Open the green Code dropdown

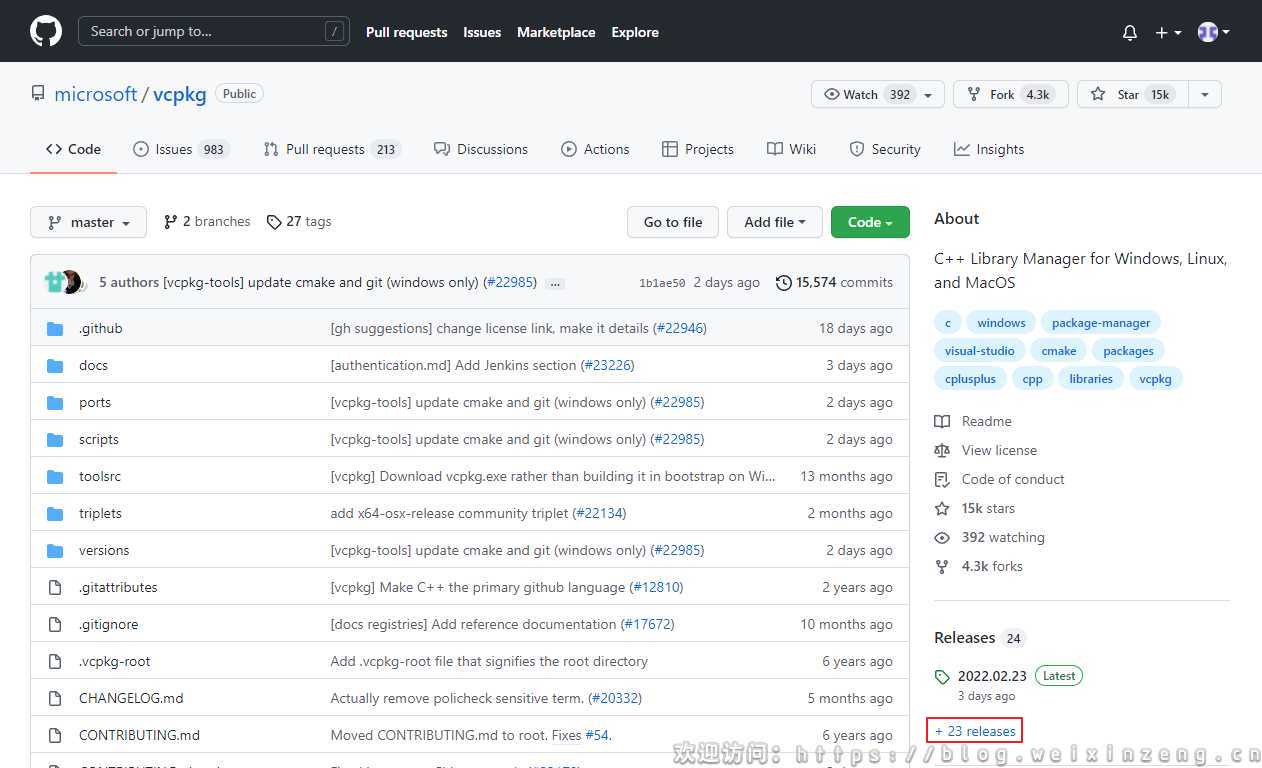869,222
